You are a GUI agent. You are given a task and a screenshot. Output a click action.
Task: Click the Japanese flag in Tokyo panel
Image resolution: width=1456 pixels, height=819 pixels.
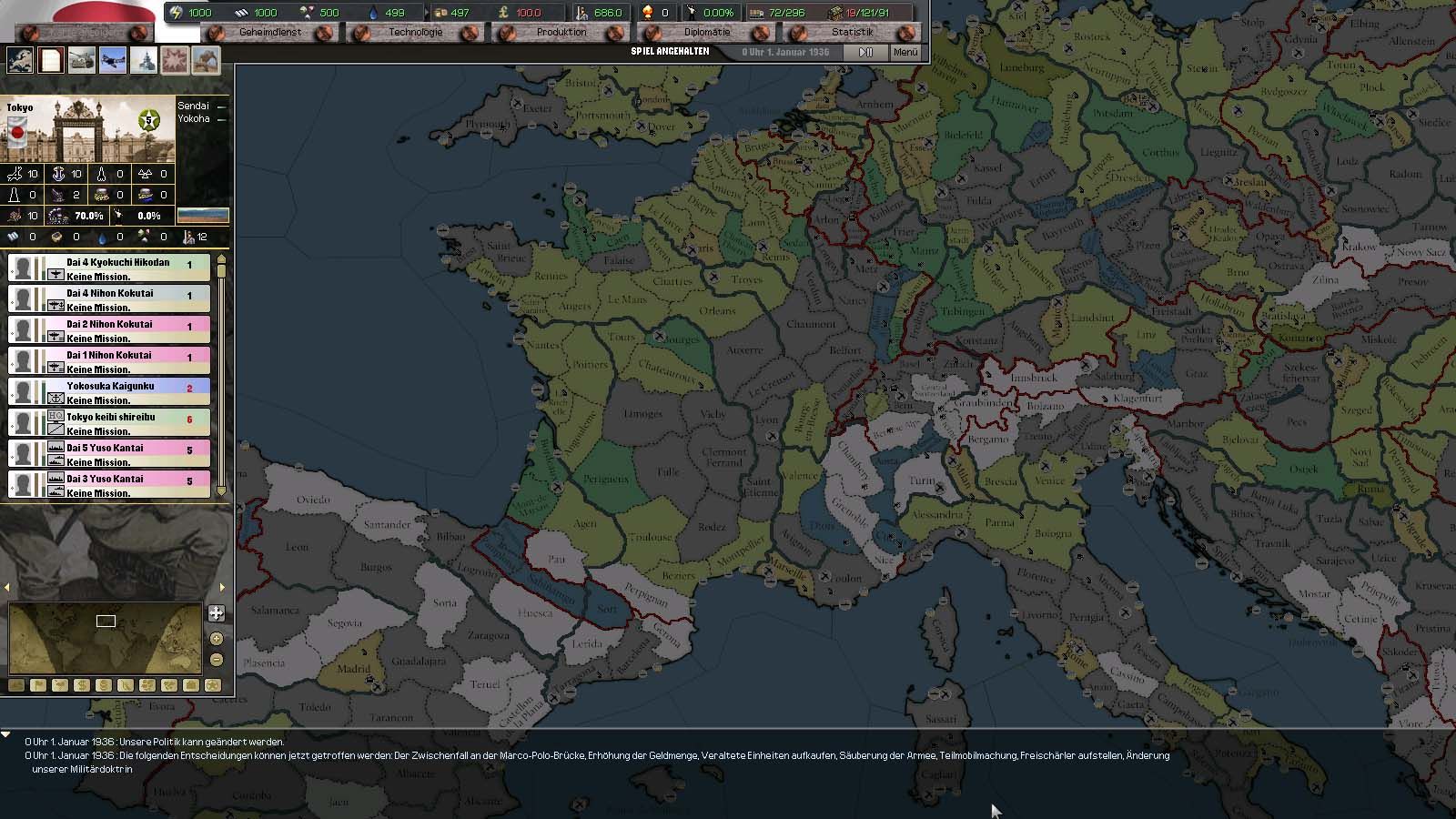(x=16, y=134)
